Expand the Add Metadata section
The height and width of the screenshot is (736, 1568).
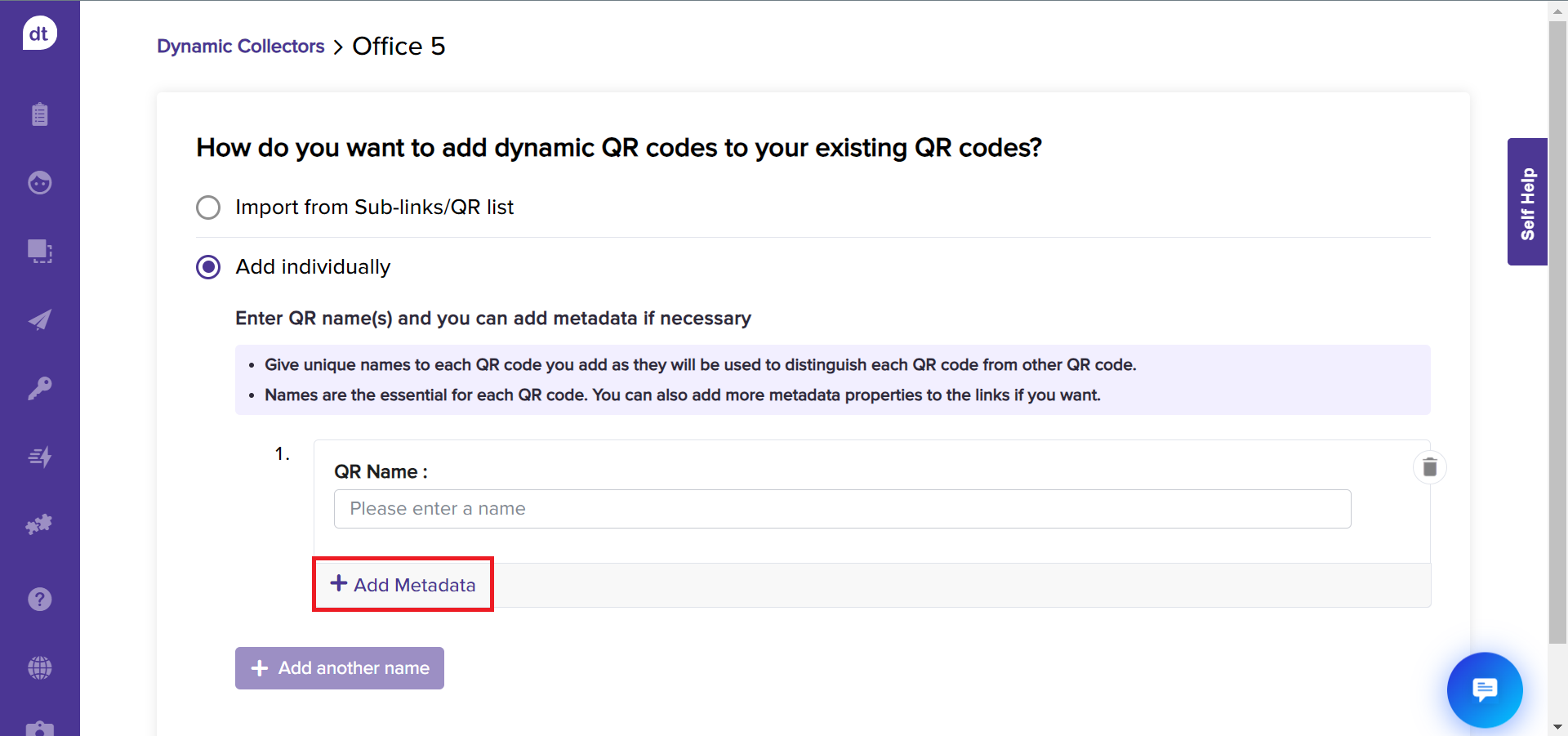tap(403, 585)
